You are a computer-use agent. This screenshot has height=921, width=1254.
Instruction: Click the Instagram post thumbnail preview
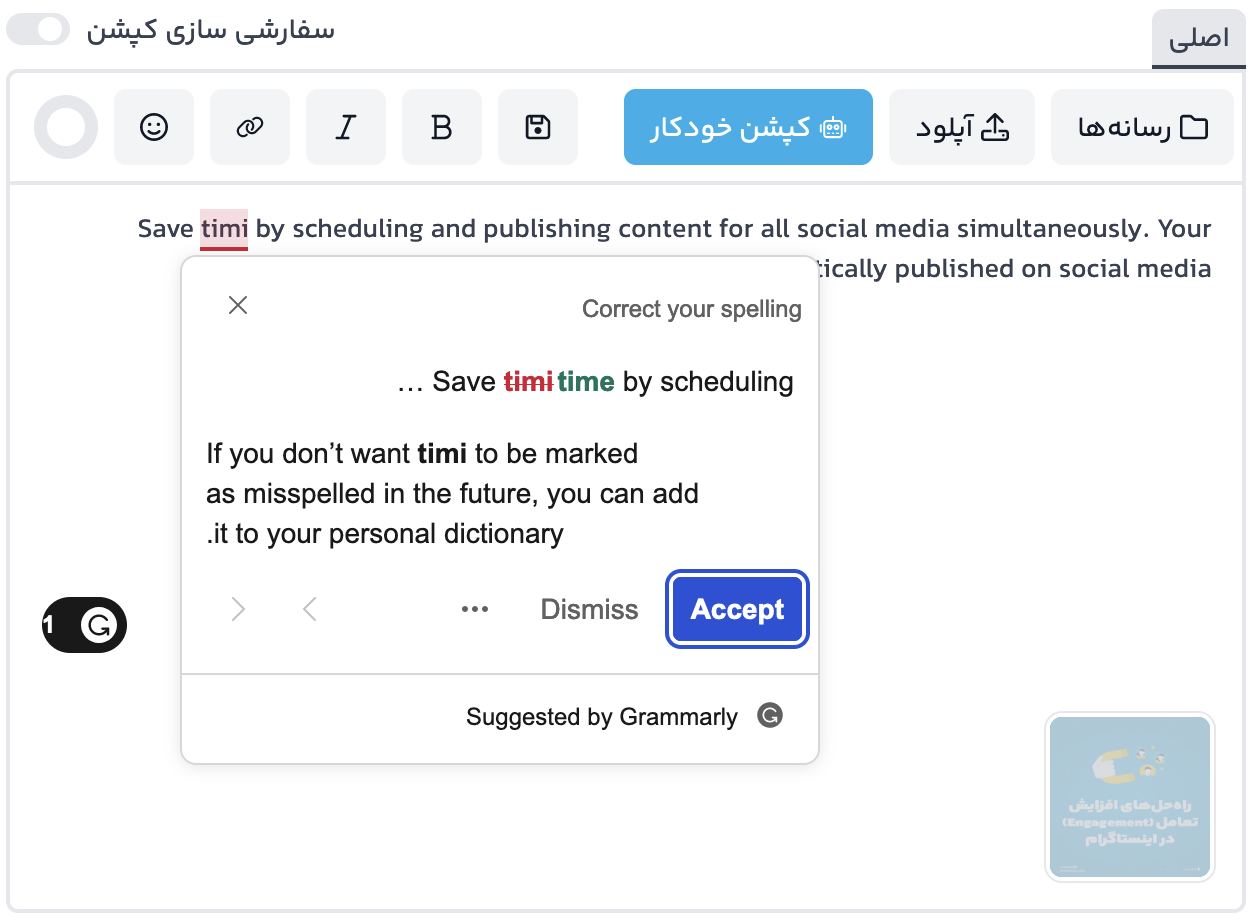point(1129,797)
